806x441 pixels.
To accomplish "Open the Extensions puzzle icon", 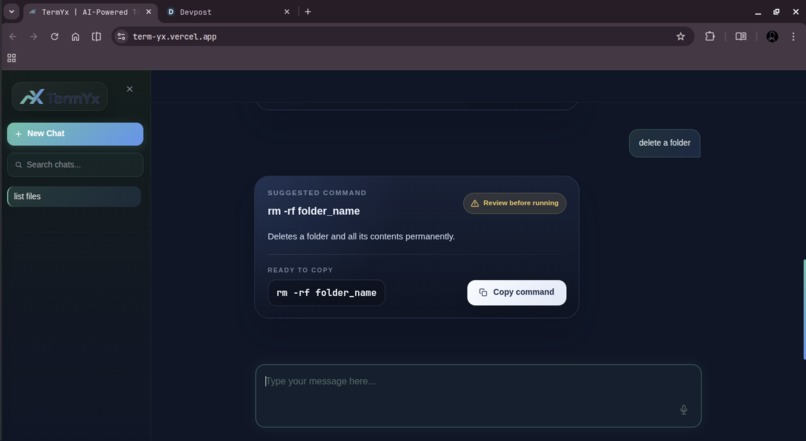I will tap(710, 36).
